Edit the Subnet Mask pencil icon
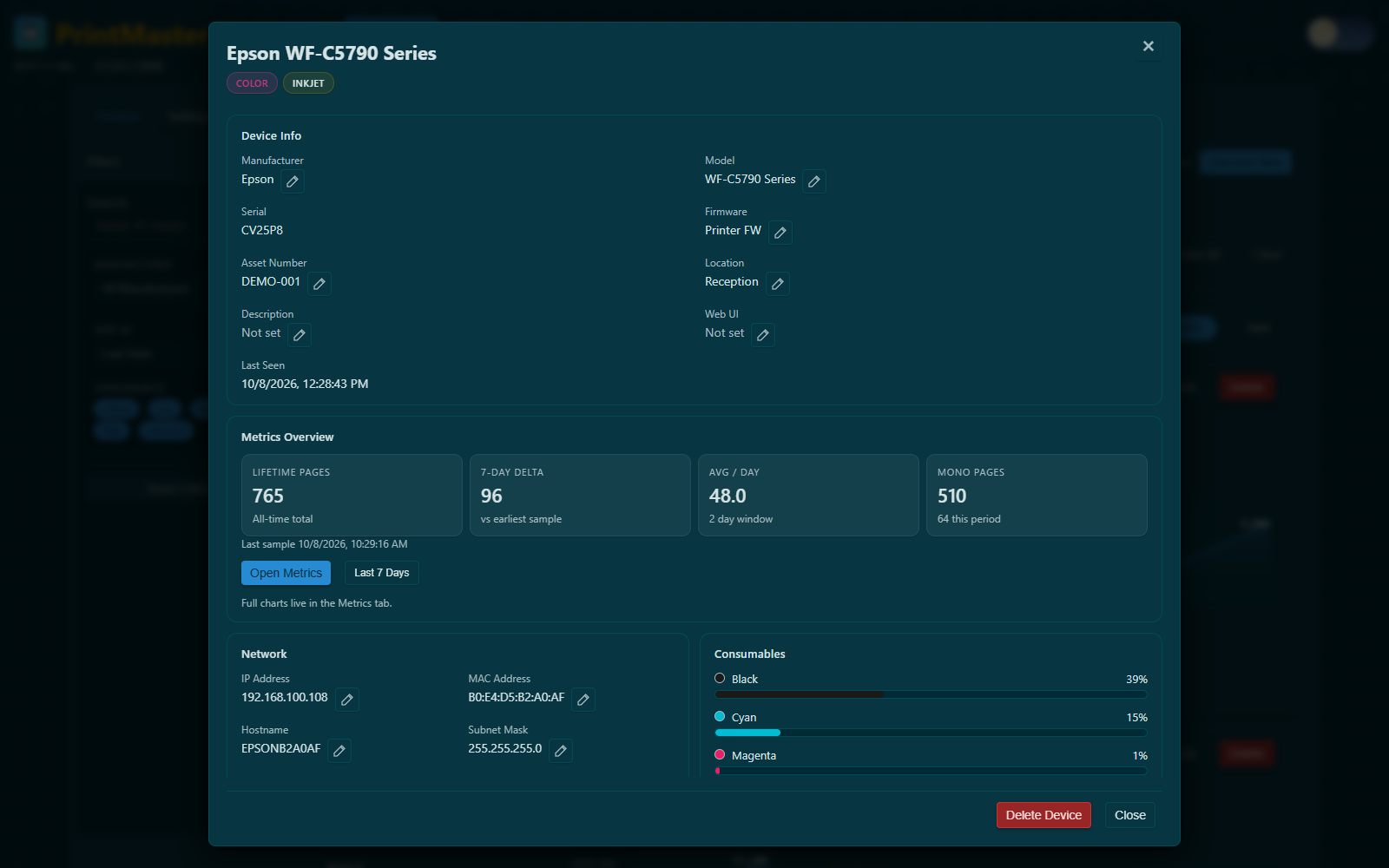This screenshot has height=868, width=1389. [x=561, y=751]
